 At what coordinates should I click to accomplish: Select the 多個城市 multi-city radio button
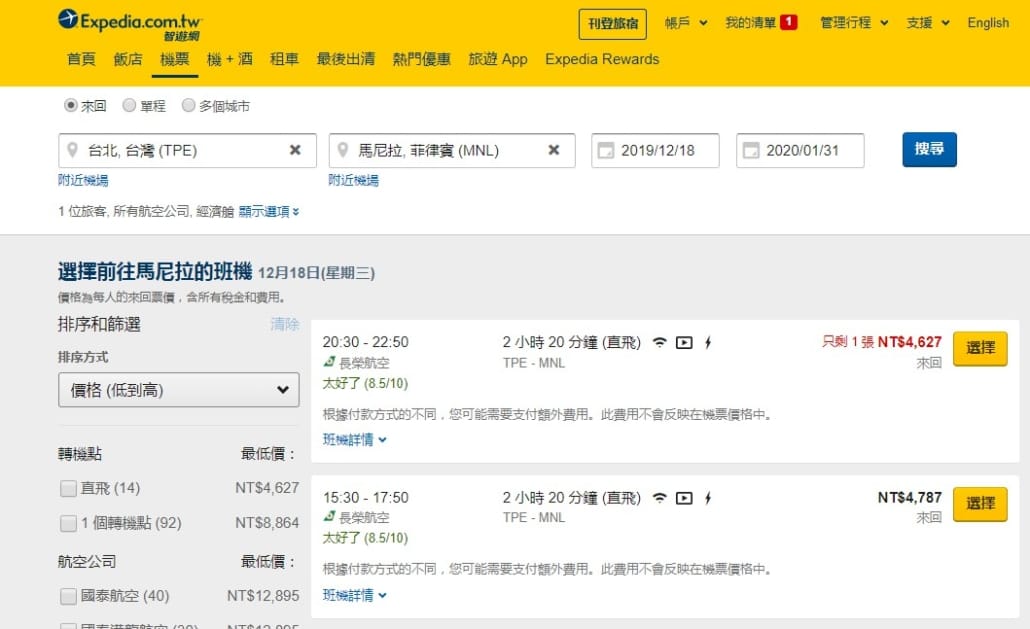189,105
